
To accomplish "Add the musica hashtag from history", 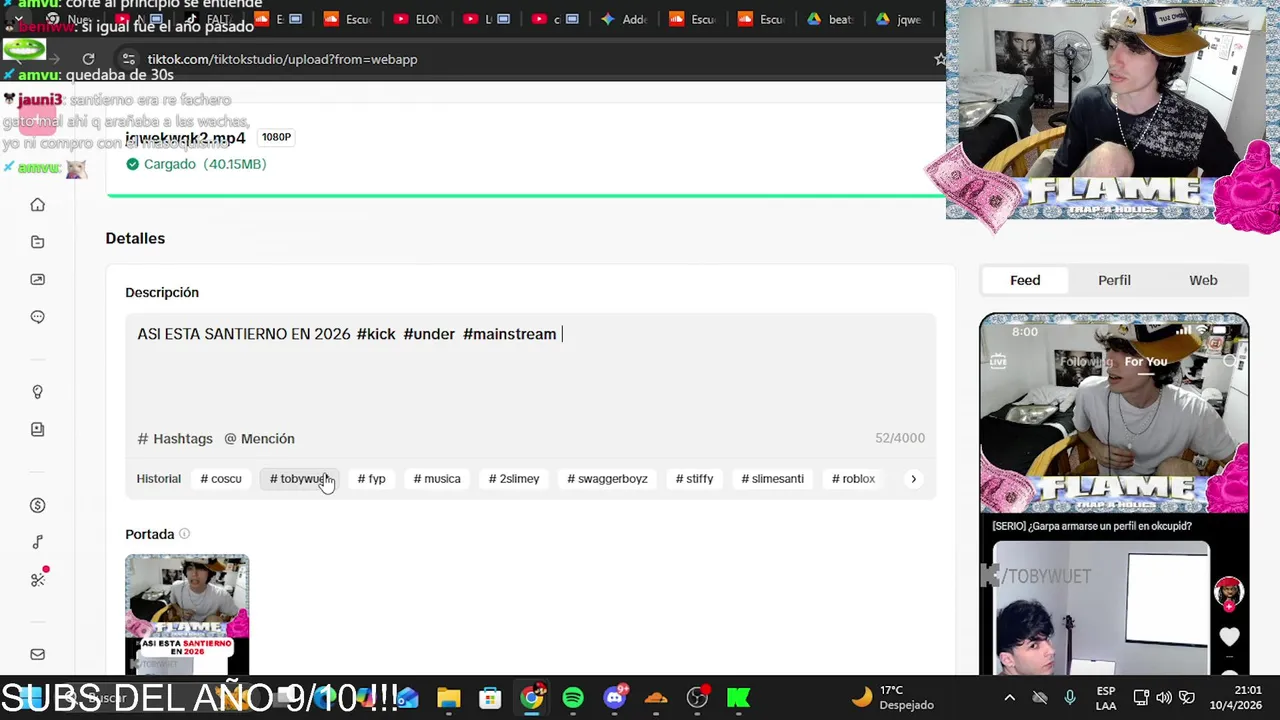I will tap(437, 479).
